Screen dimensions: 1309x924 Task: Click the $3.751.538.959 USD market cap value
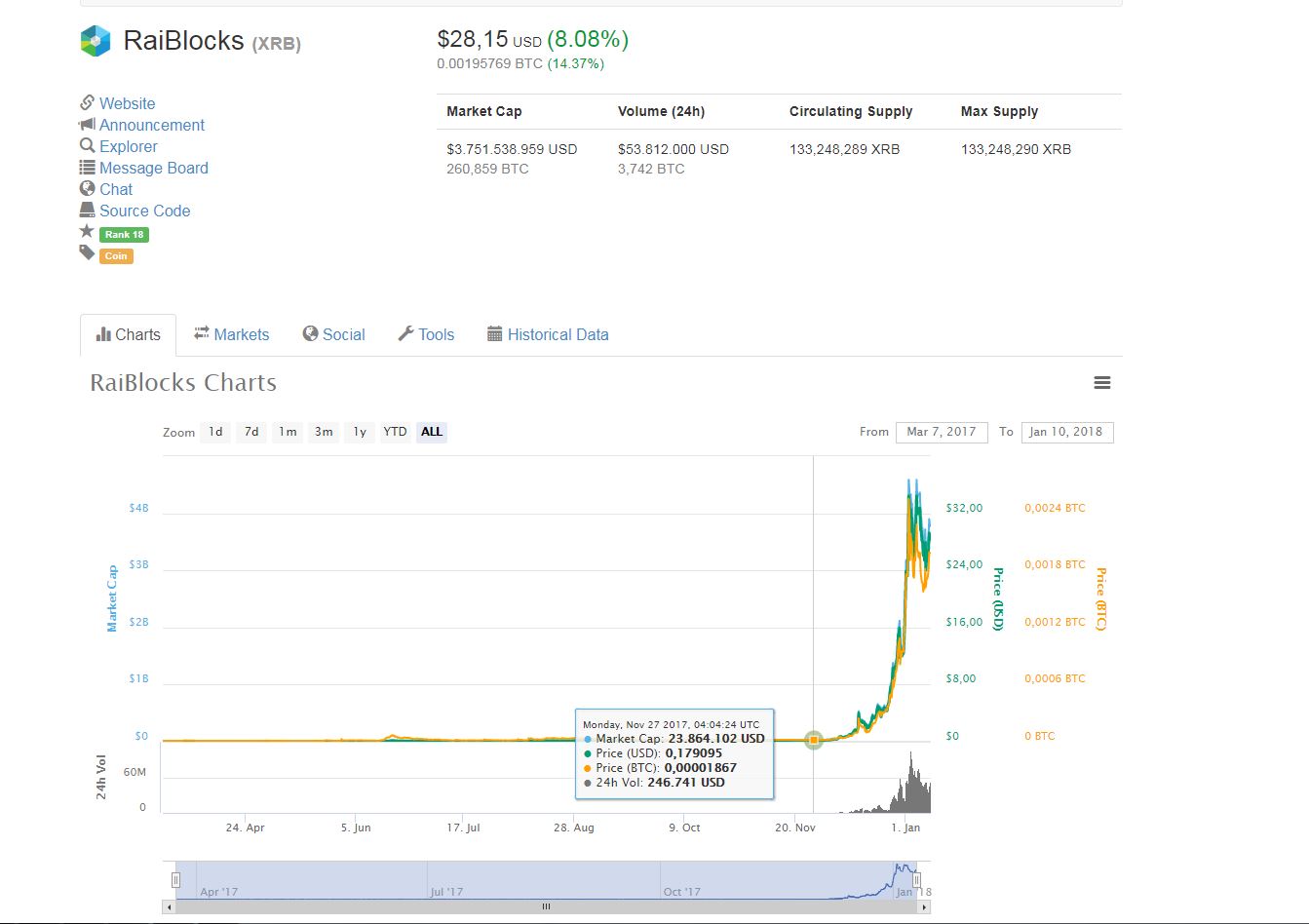coord(512,149)
